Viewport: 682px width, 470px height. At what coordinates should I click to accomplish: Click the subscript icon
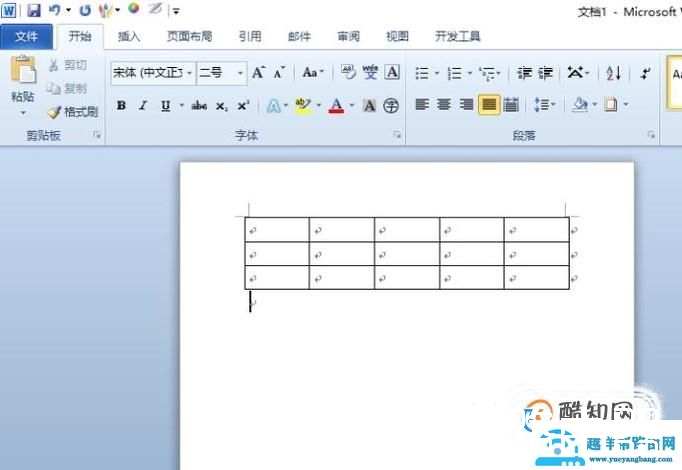click(221, 106)
